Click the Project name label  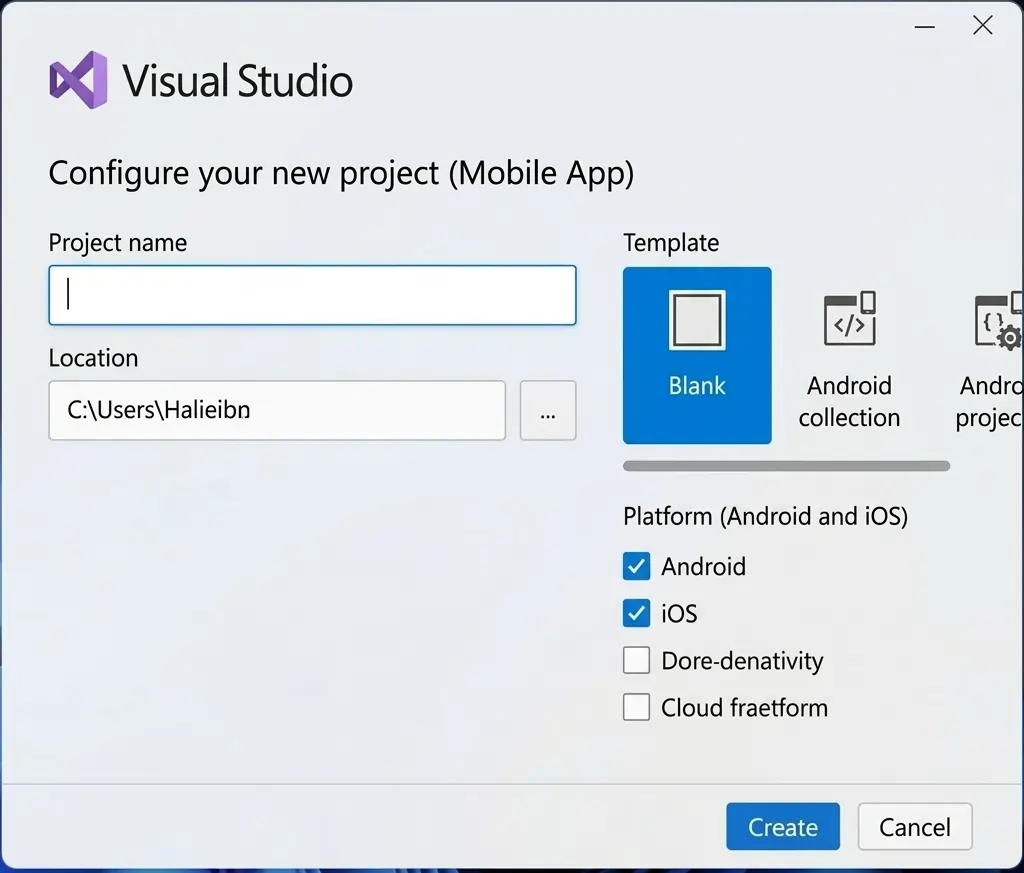[x=118, y=243]
